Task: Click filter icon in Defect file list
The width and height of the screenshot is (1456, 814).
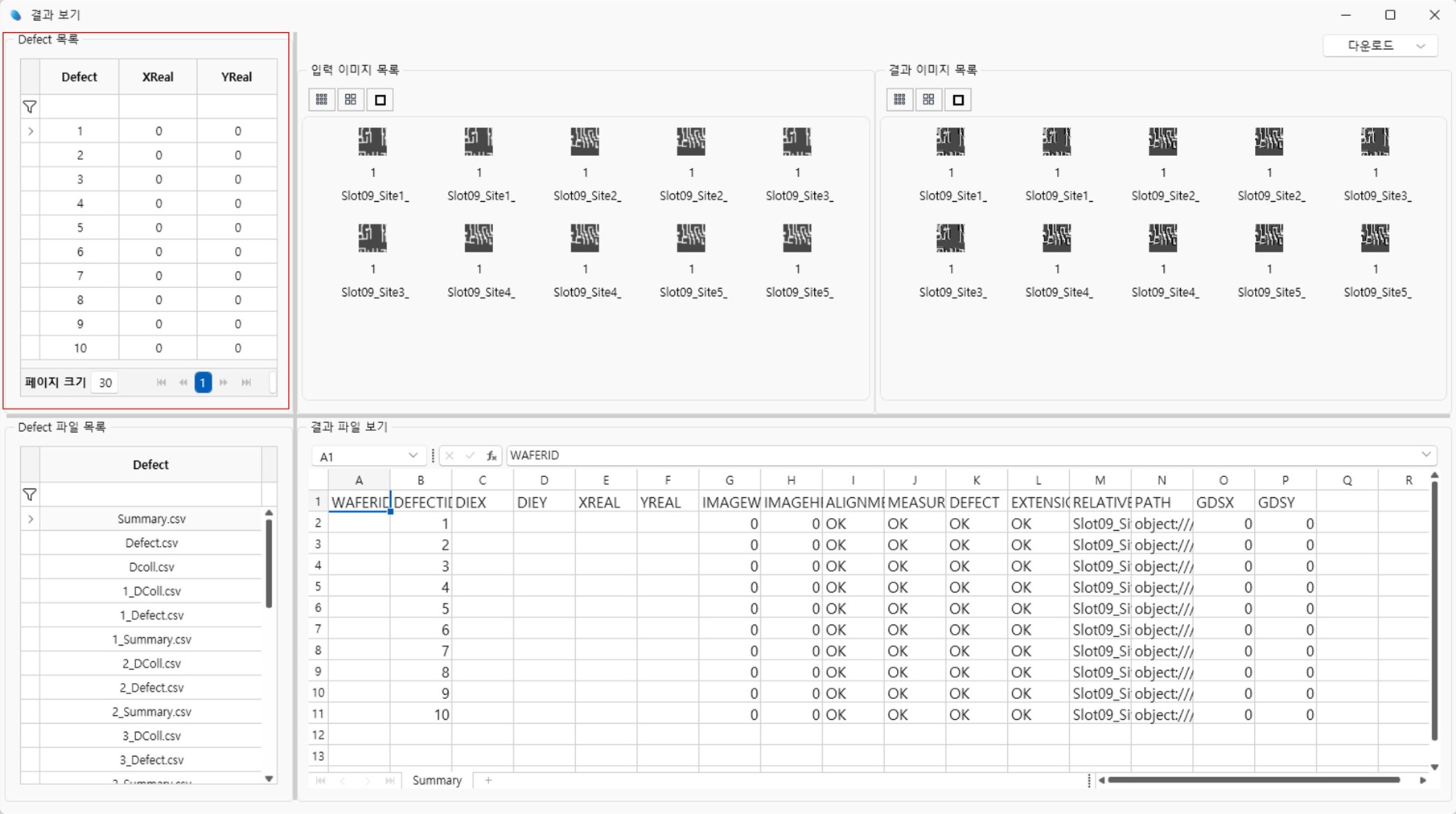Action: point(30,495)
